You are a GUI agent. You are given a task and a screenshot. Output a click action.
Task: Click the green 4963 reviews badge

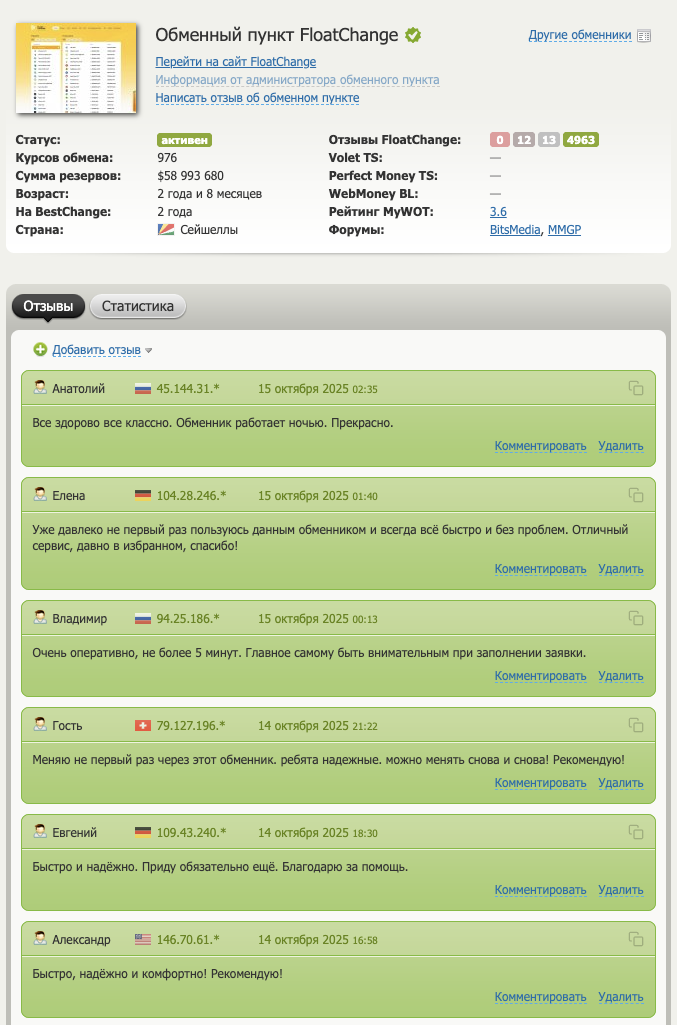(x=581, y=140)
